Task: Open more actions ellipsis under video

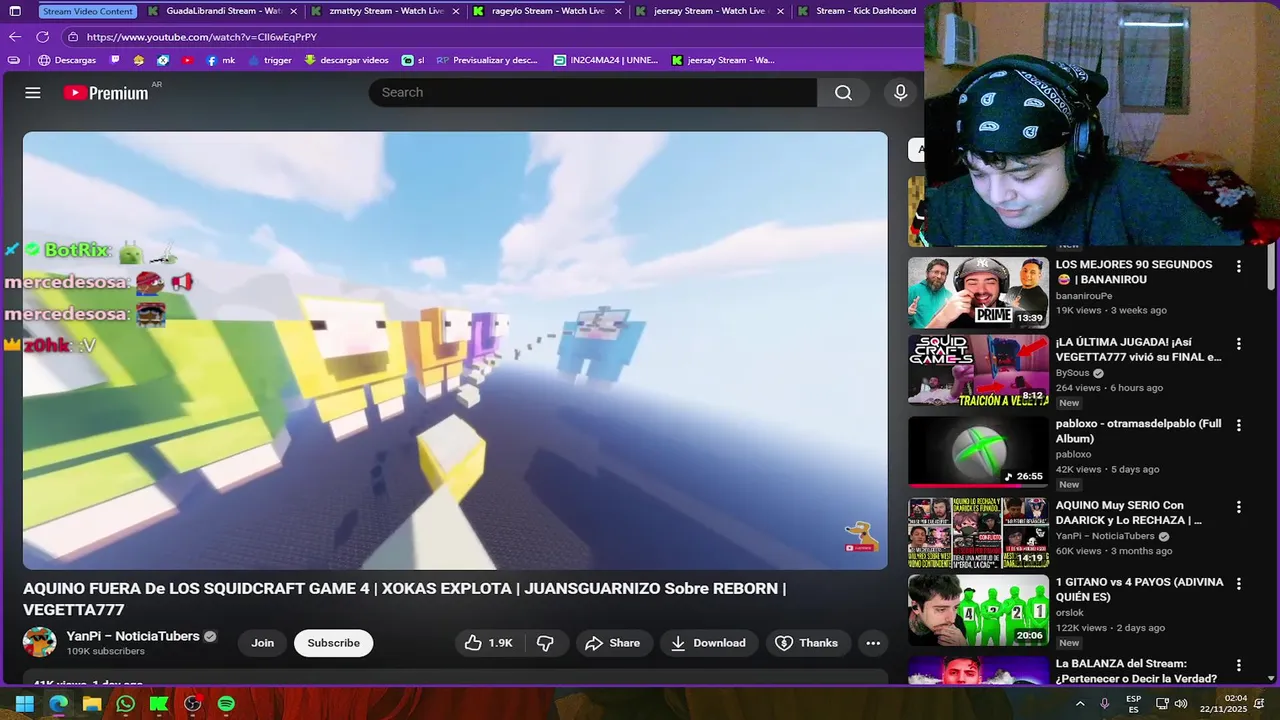Action: 873,643
